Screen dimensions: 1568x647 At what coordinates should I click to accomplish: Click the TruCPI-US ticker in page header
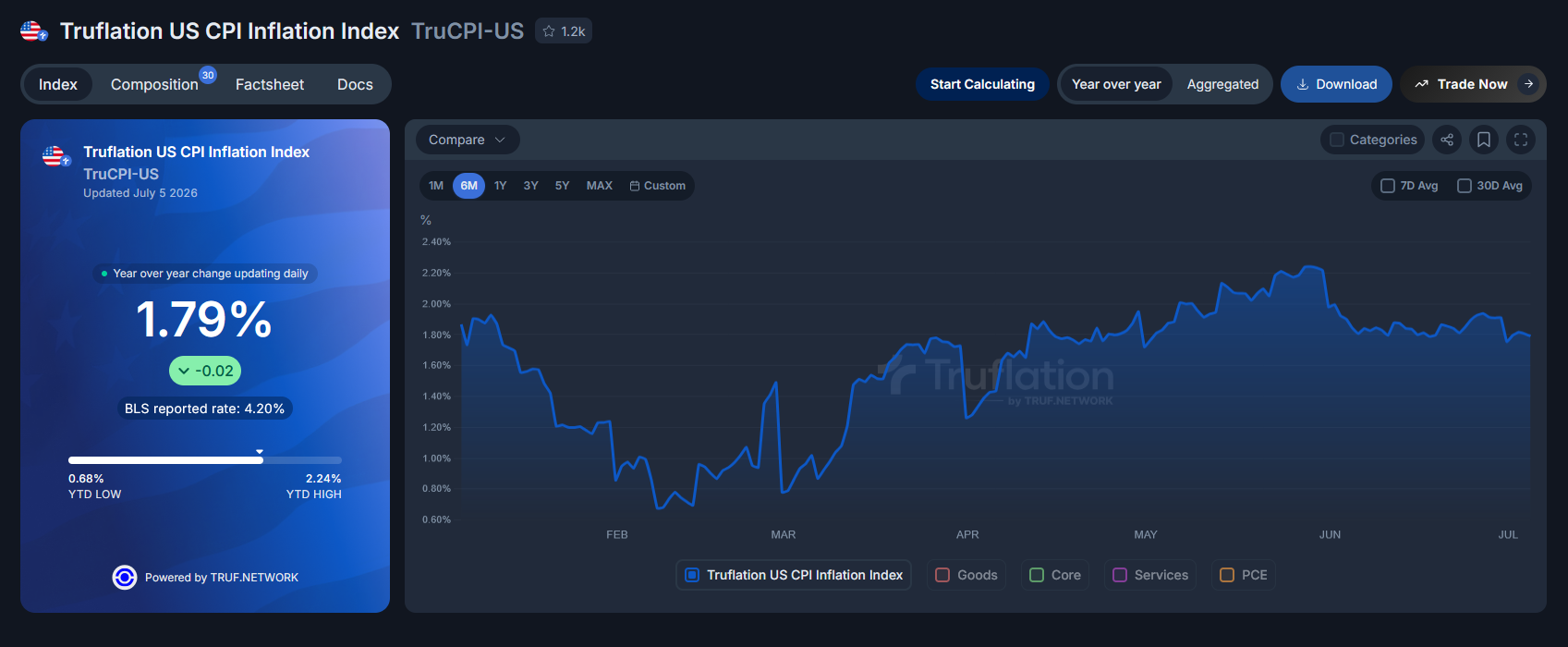pyautogui.click(x=468, y=31)
